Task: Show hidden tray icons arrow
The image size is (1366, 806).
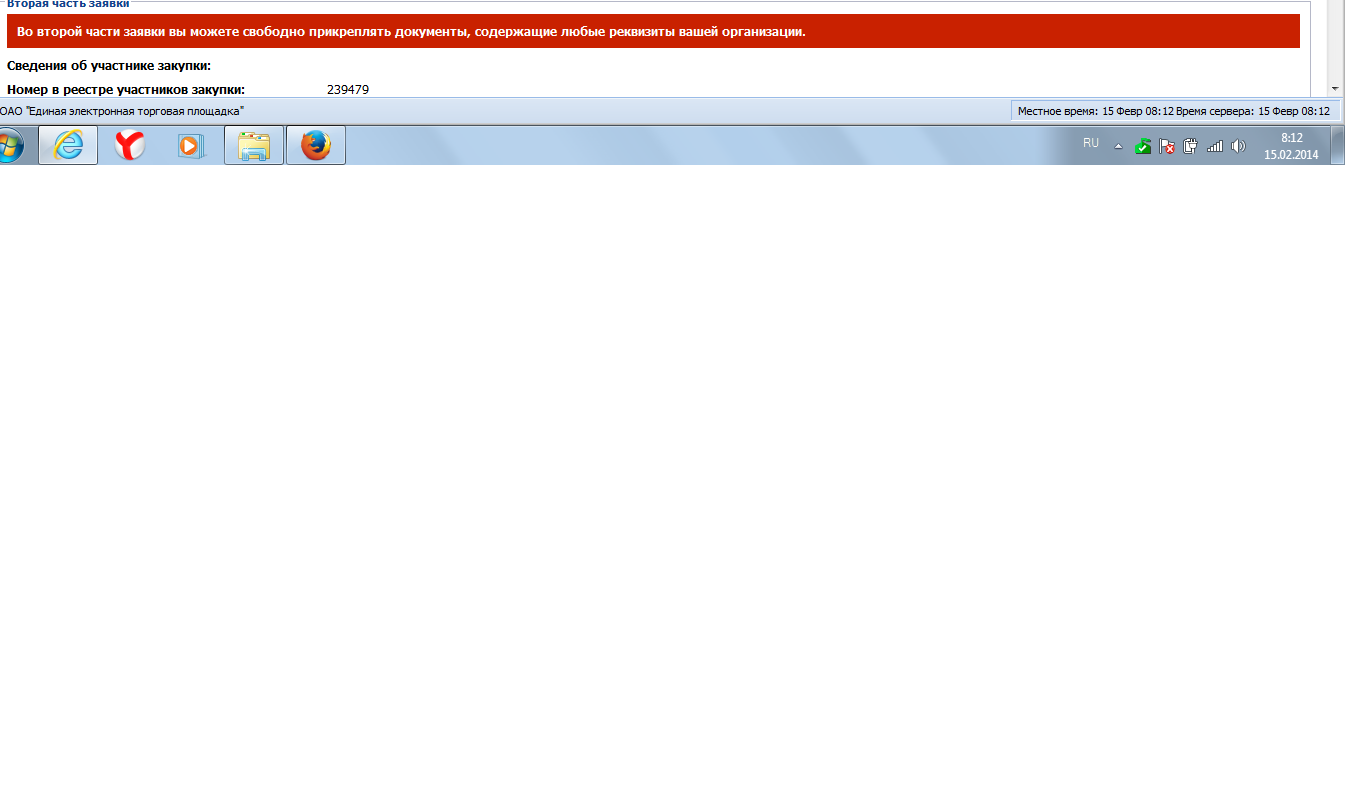Action: point(1118,146)
